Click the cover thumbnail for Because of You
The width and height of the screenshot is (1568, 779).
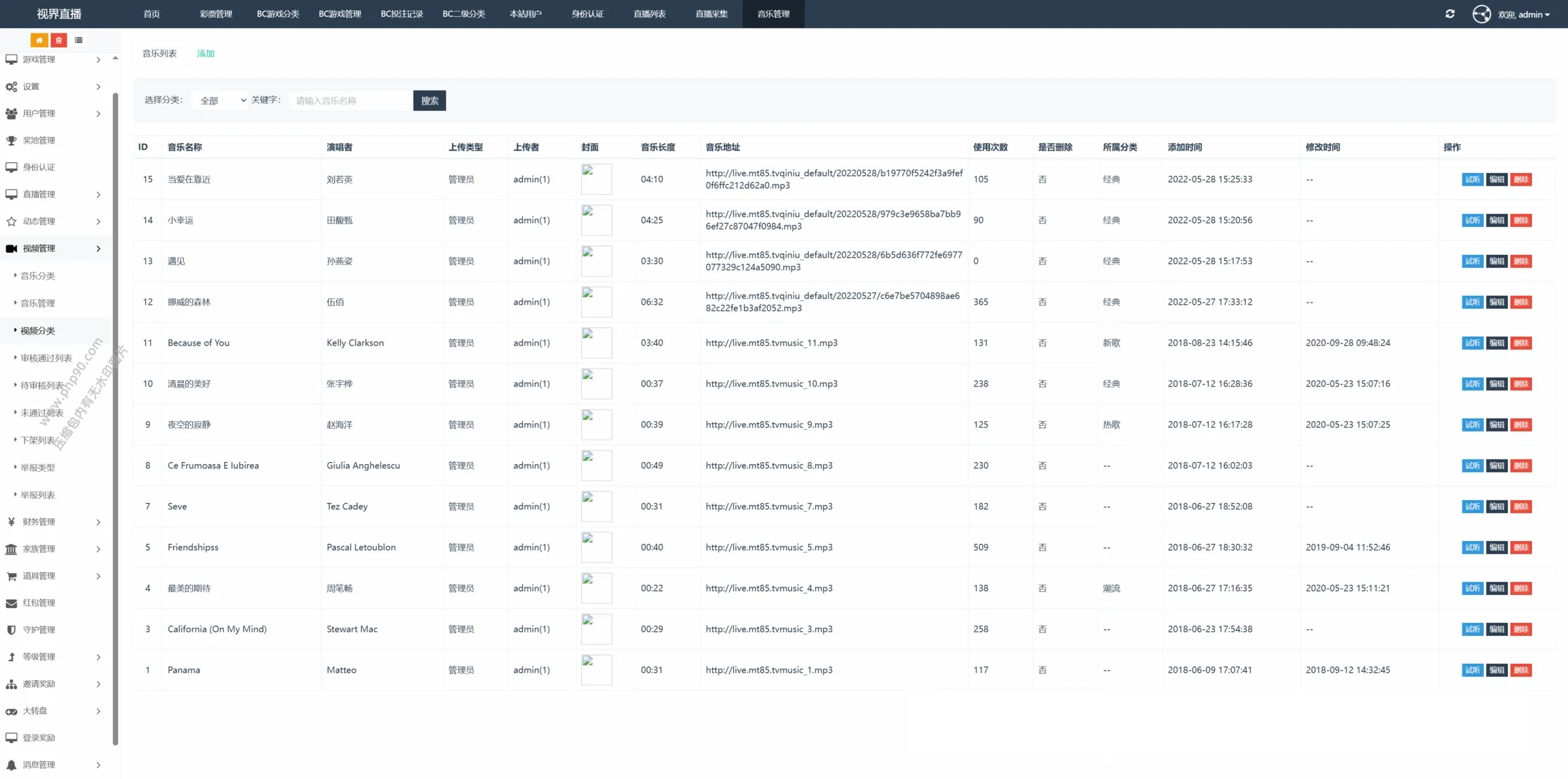(596, 343)
